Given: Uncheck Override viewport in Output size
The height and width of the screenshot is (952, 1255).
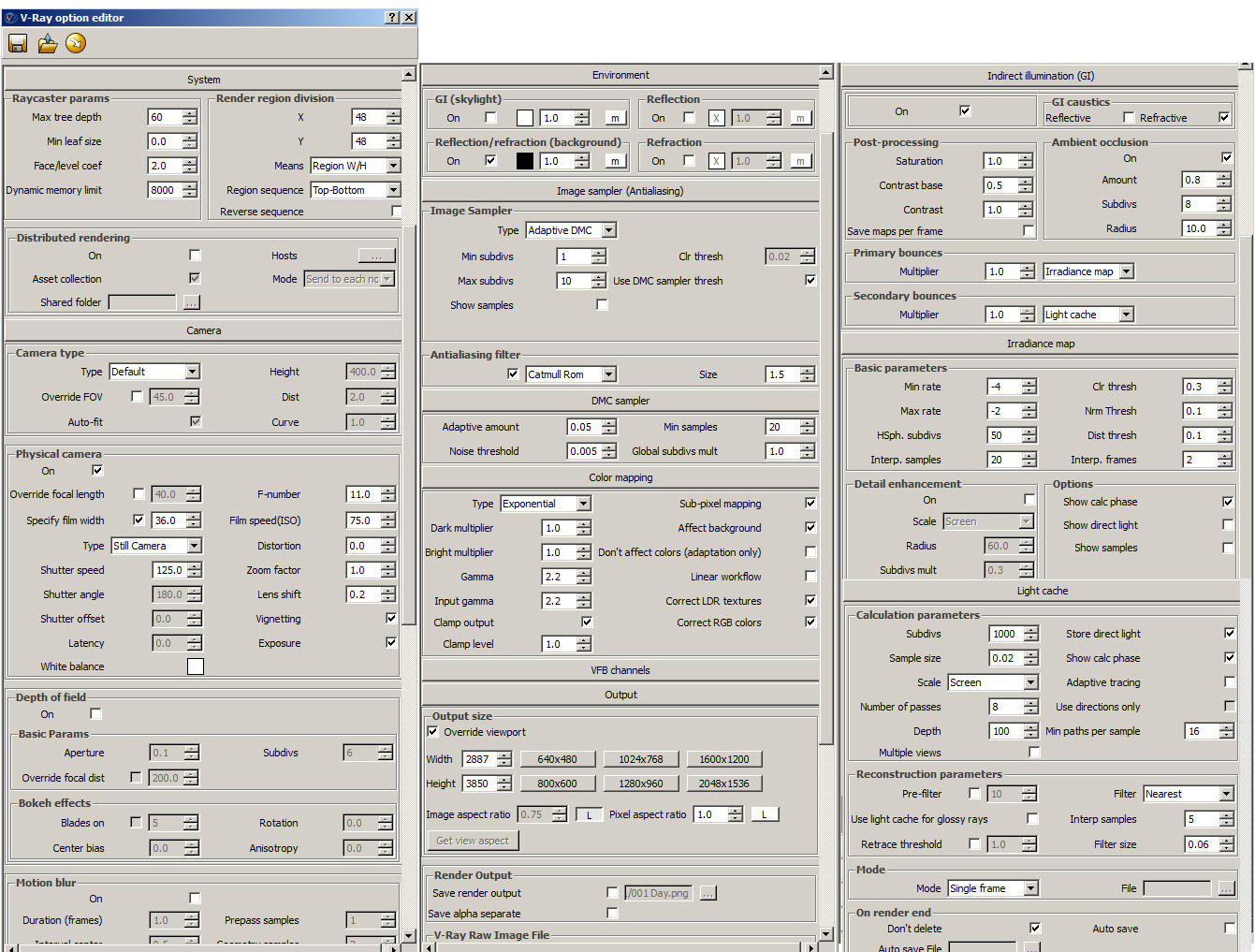Looking at the screenshot, I should [432, 731].
